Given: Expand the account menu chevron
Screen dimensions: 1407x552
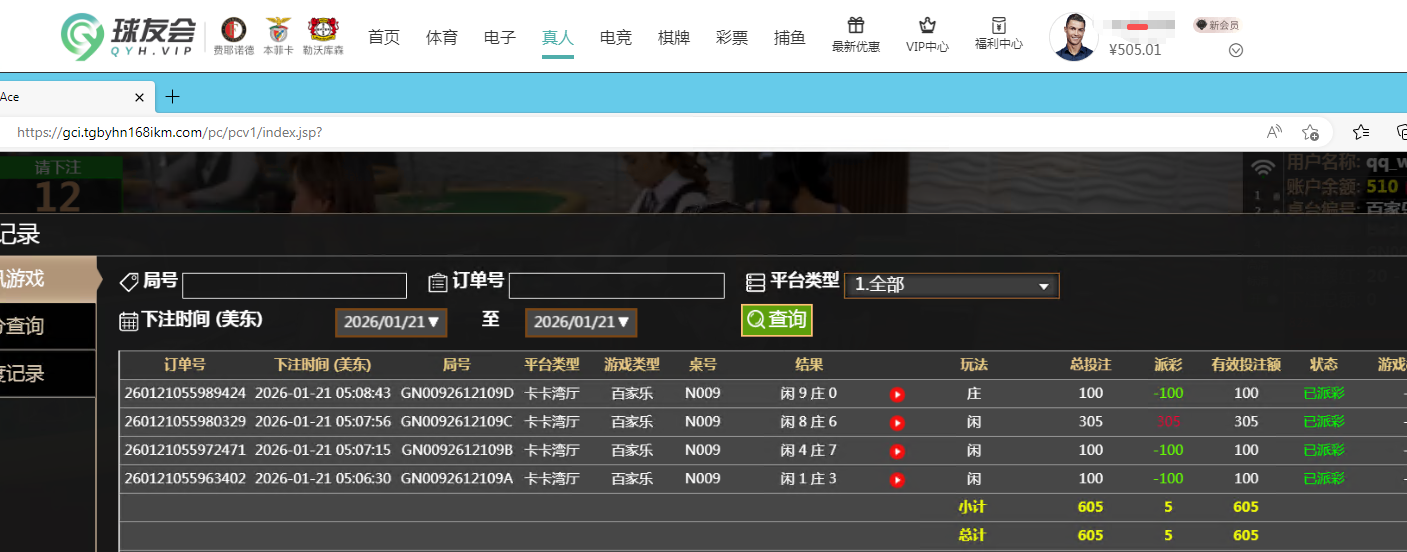Looking at the screenshot, I should tap(1235, 50).
